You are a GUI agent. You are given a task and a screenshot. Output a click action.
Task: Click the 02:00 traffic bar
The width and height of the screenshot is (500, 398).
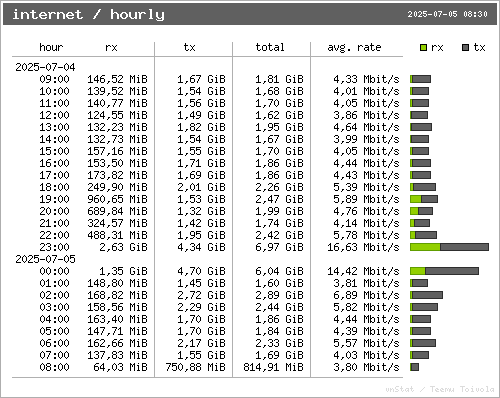pos(426,295)
